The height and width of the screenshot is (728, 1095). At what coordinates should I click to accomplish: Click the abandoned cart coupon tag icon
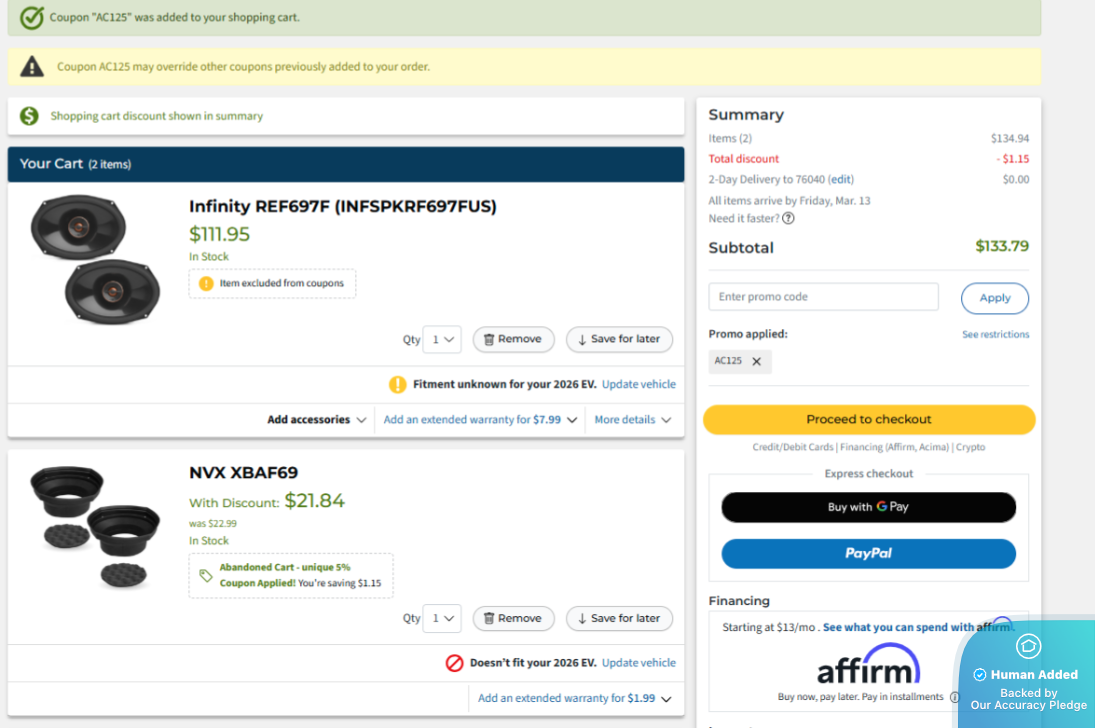[x=206, y=575]
